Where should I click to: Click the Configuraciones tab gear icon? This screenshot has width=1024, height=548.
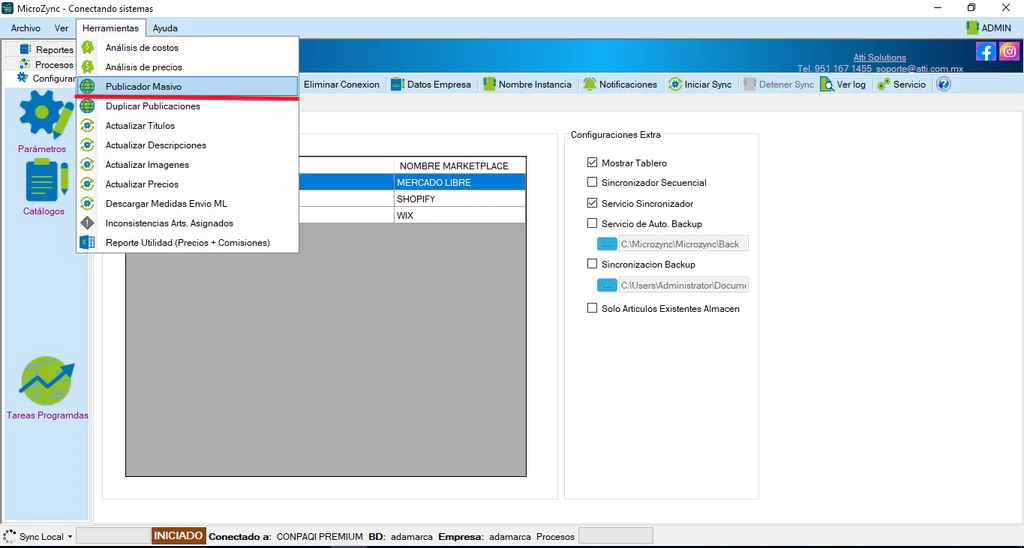tap(23, 78)
